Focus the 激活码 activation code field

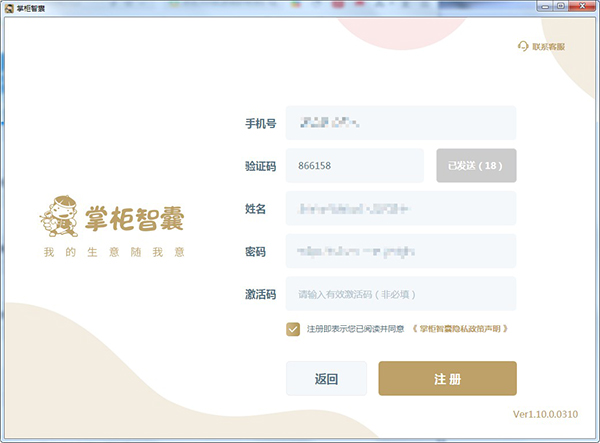(x=401, y=294)
